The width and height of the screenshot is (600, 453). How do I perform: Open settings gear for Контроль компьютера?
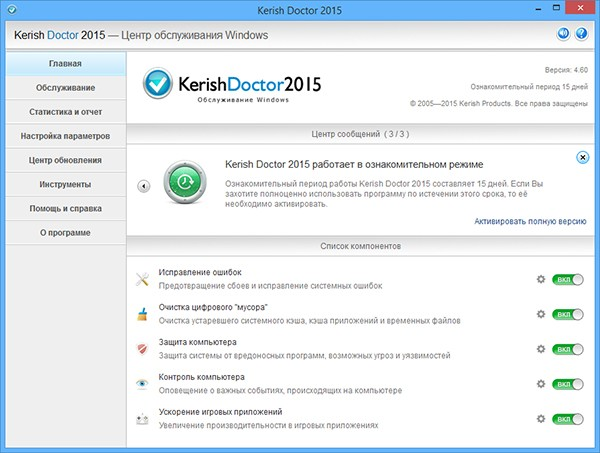pos(541,384)
